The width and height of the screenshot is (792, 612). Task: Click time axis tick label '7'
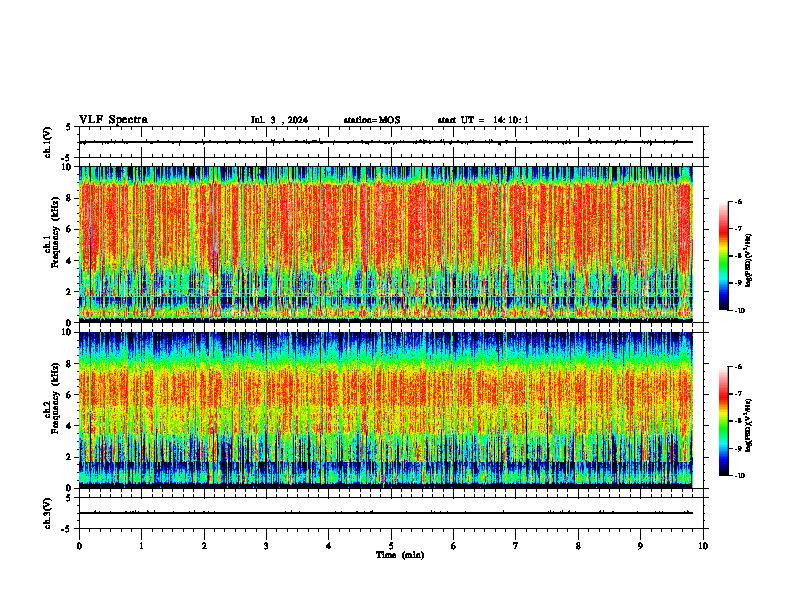click(516, 546)
